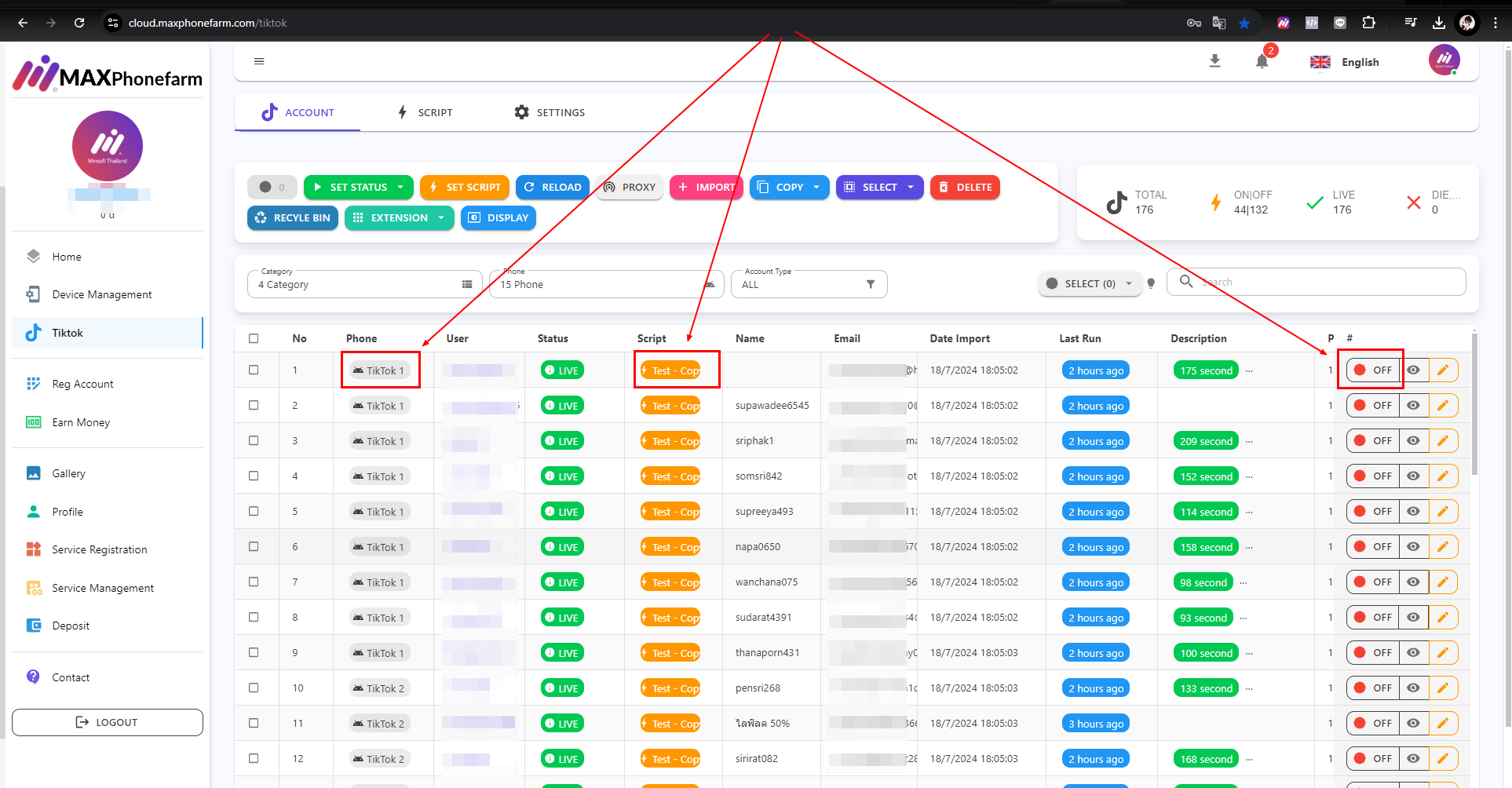Screen dimensions: 1512x788
Task: Click category list icon
Action: pos(467,284)
